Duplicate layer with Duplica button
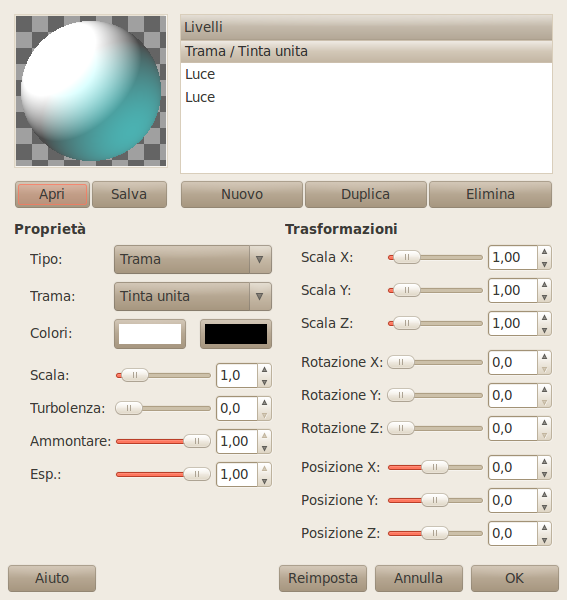This screenshot has width=567, height=600. [365, 194]
